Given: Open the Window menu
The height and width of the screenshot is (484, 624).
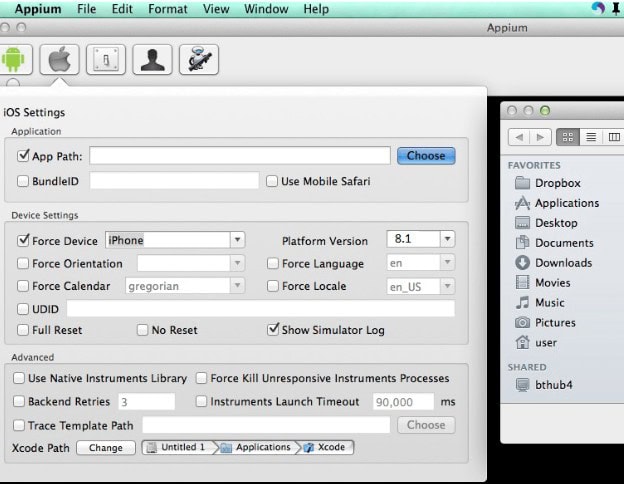Looking at the screenshot, I should (x=266, y=9).
